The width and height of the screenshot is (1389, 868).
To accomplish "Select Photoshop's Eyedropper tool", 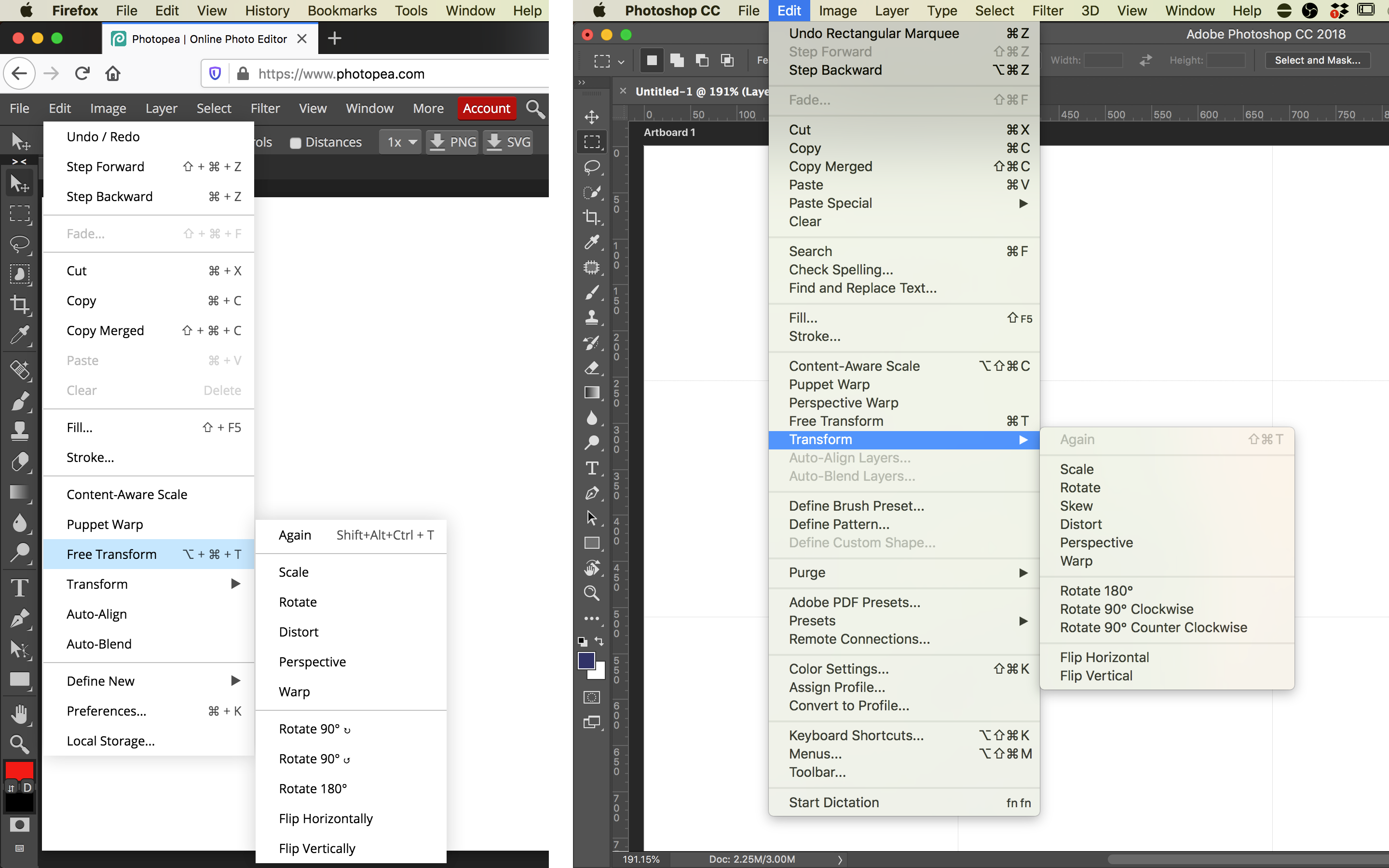I will [592, 242].
